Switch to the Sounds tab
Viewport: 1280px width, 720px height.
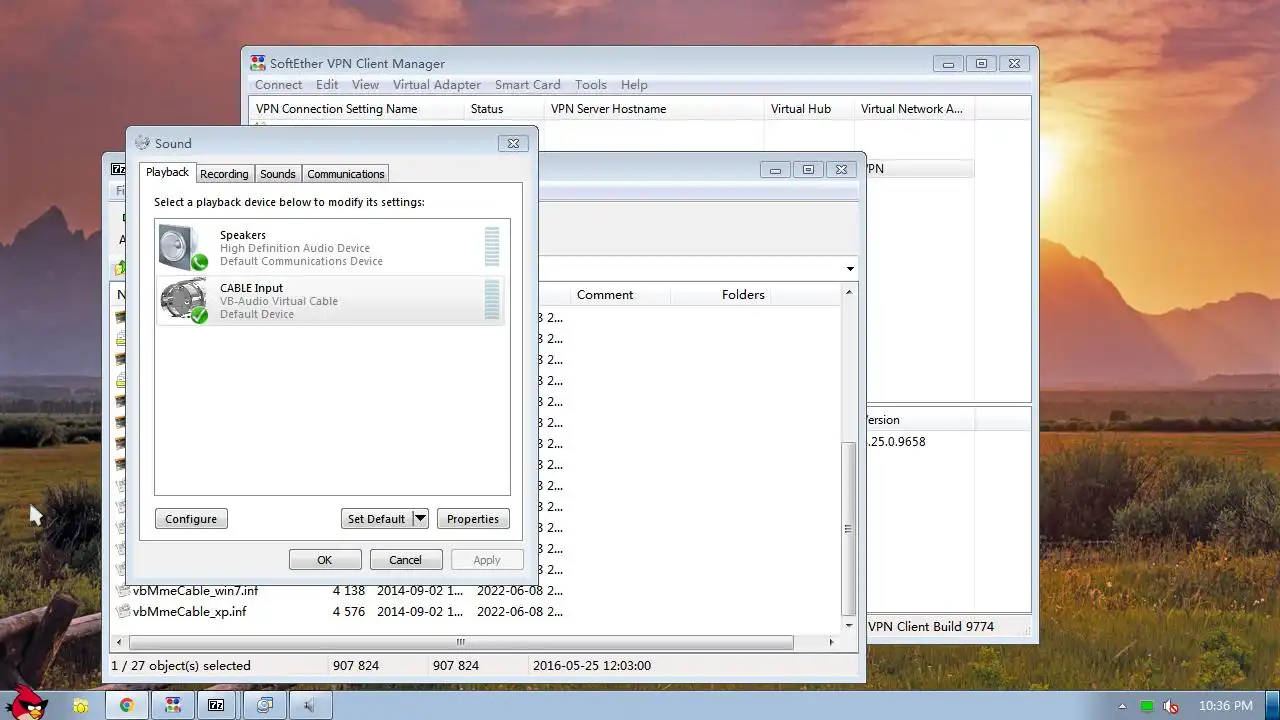tap(277, 174)
